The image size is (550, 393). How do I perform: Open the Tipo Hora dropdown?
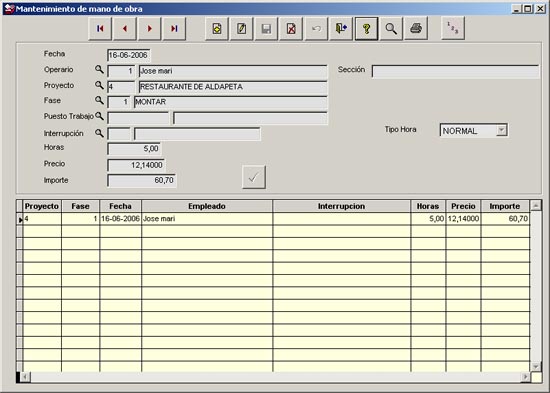[502, 130]
